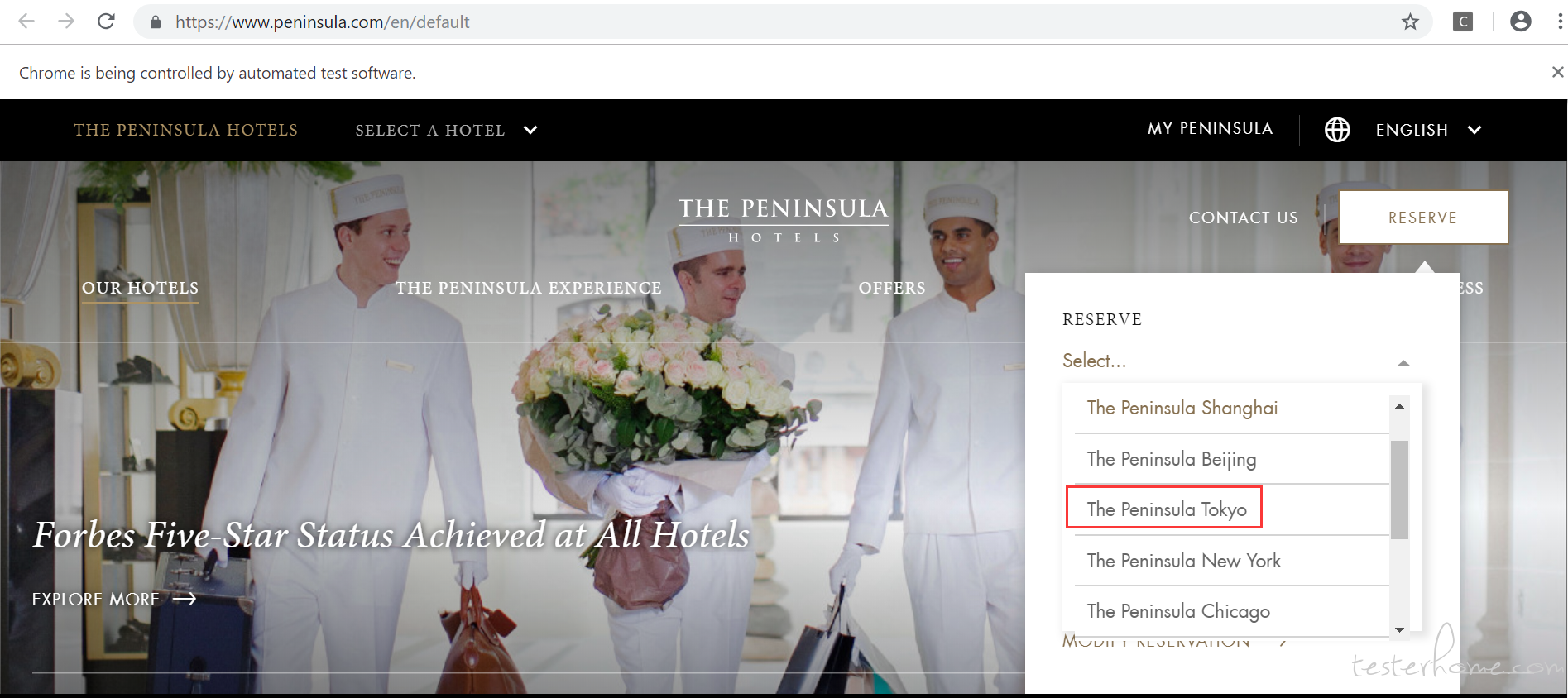
Task: Reload the page with refresh icon
Action: (106, 22)
